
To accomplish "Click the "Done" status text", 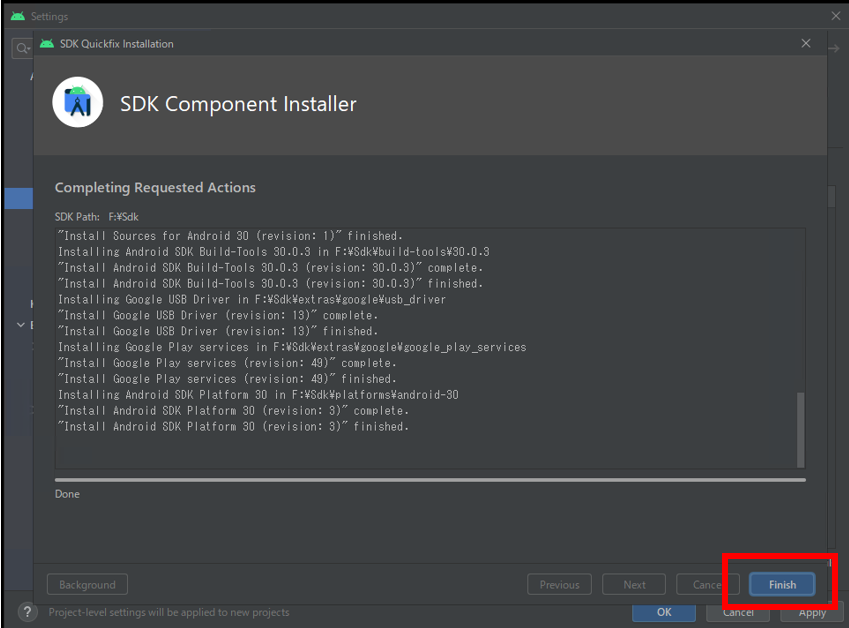I will (x=67, y=494).
